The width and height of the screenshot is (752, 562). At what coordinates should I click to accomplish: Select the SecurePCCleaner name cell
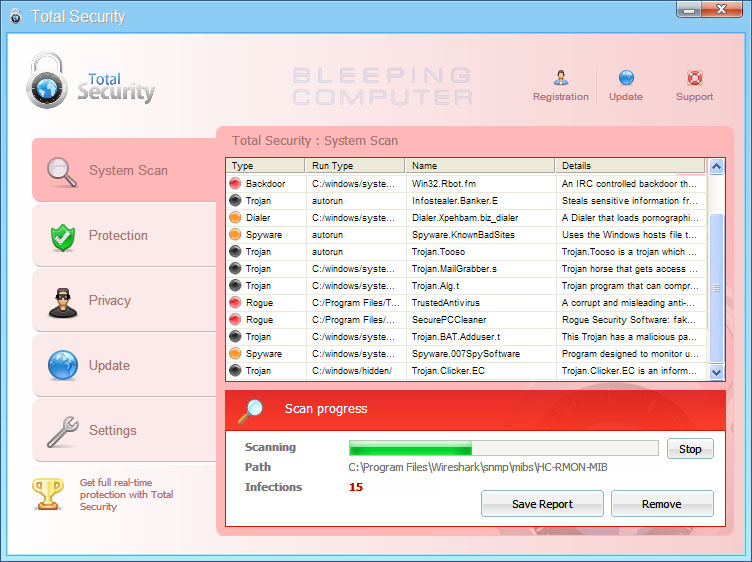click(x=480, y=320)
